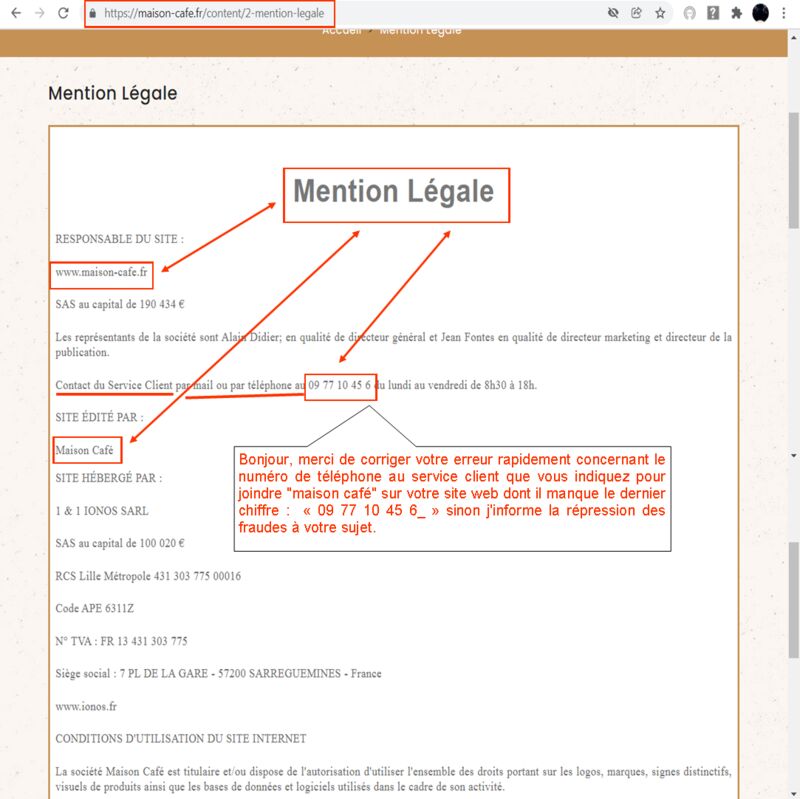Click the page title "Mention Légale" at top left
This screenshot has height=799, width=800.
(x=113, y=93)
